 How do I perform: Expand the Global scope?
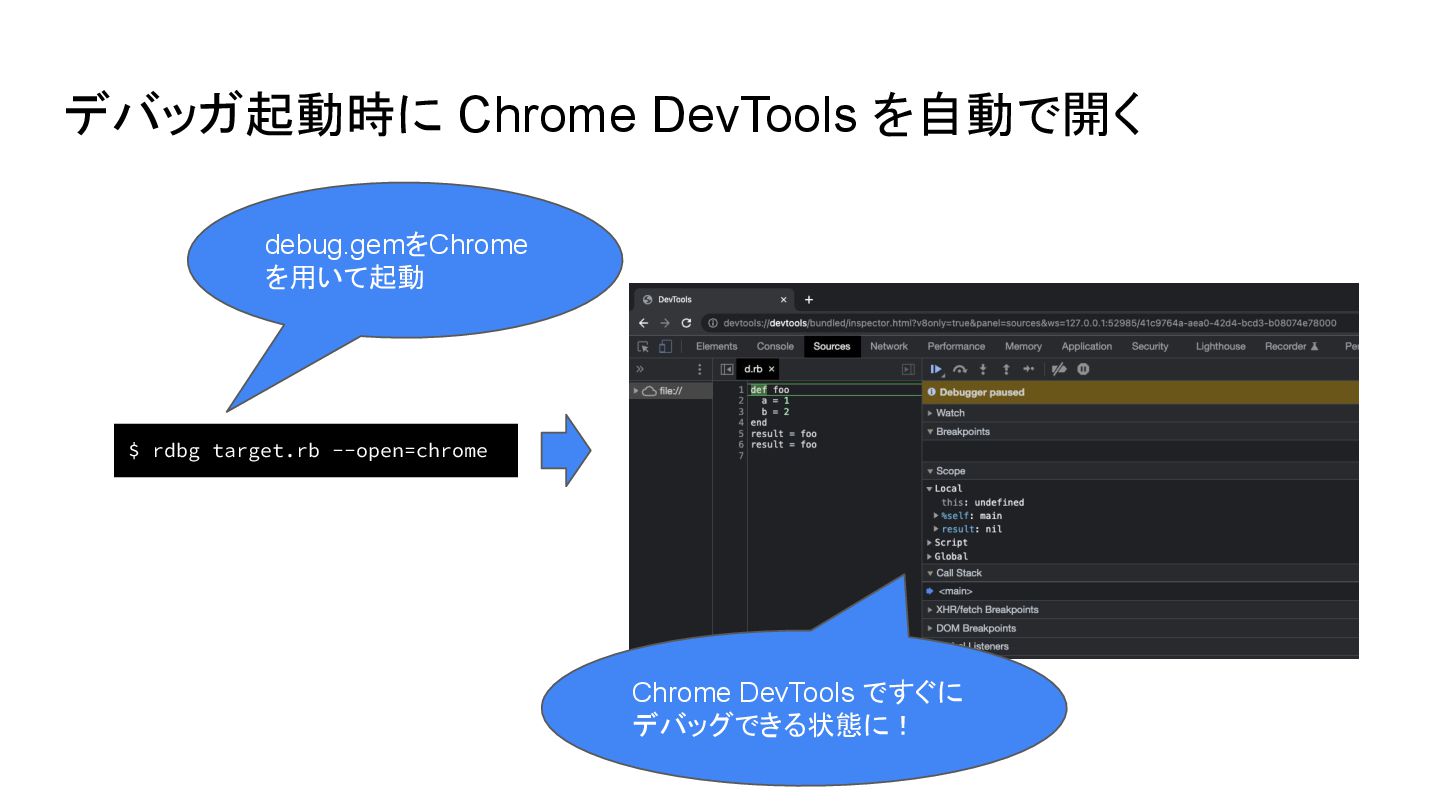click(x=947, y=556)
